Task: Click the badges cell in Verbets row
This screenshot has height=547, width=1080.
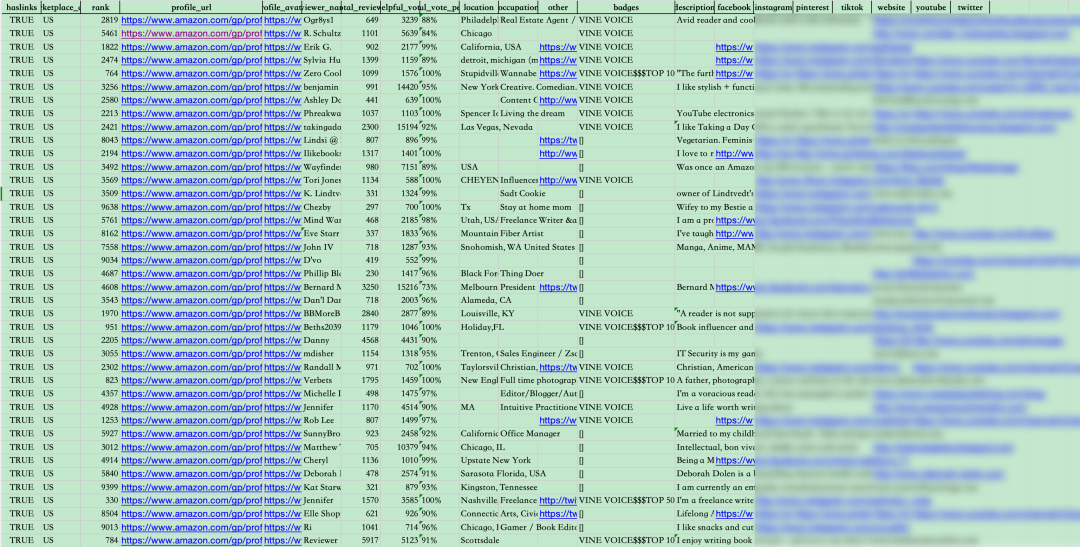Action: (626, 380)
